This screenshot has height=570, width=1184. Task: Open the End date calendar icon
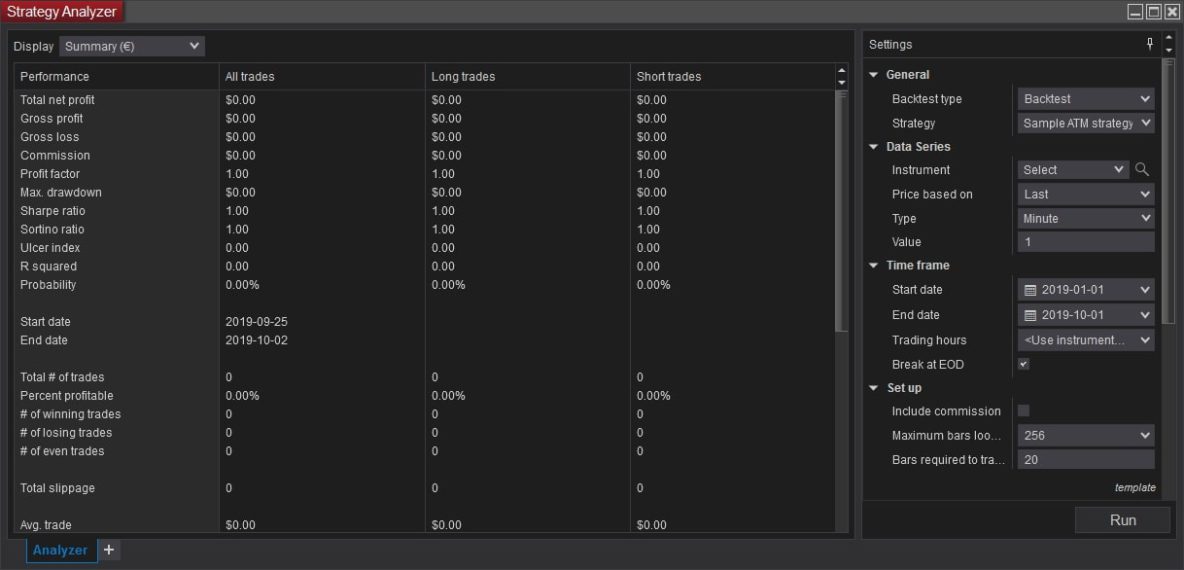point(1030,315)
